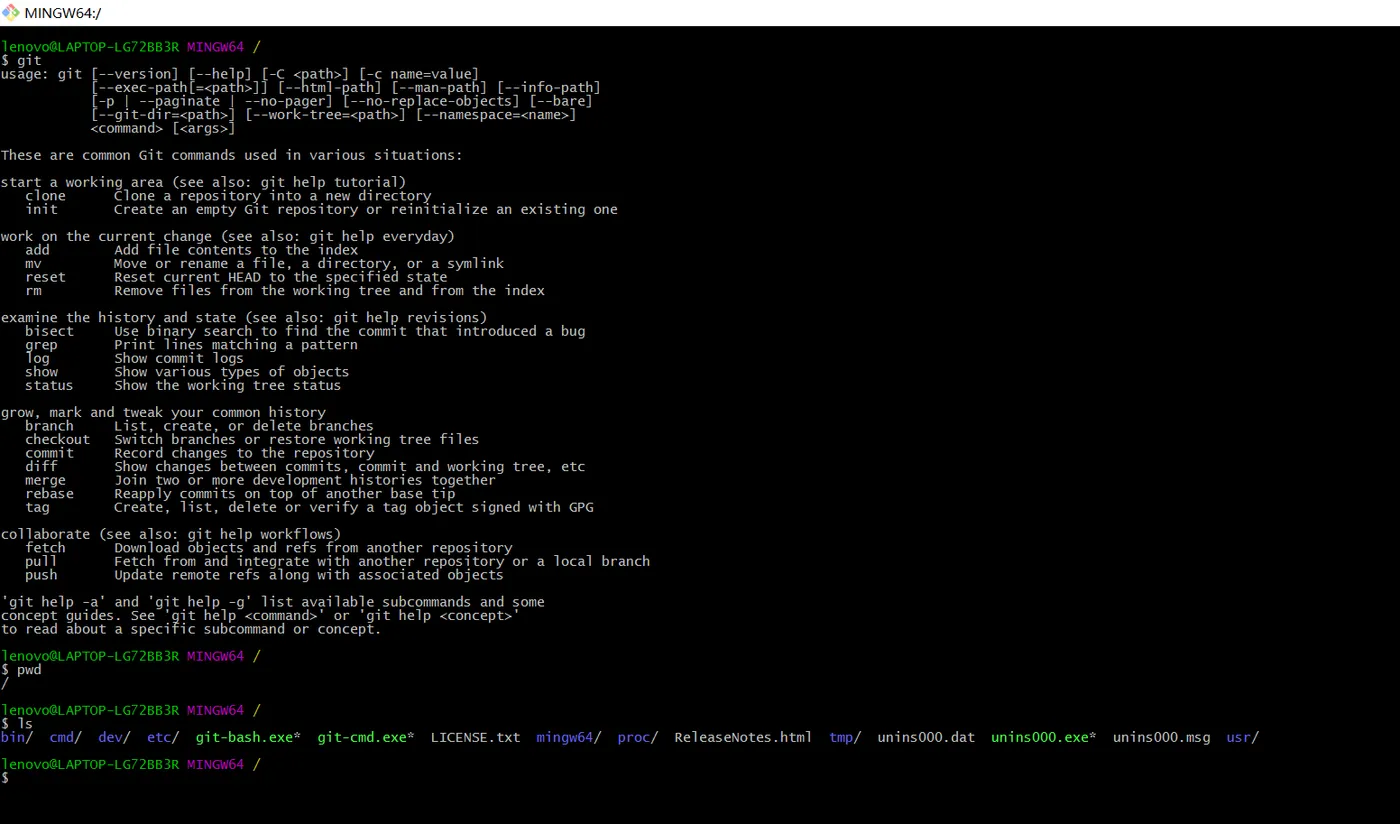Click the '$ git' command line
Screen dimensions: 1400x824
tap(21, 60)
